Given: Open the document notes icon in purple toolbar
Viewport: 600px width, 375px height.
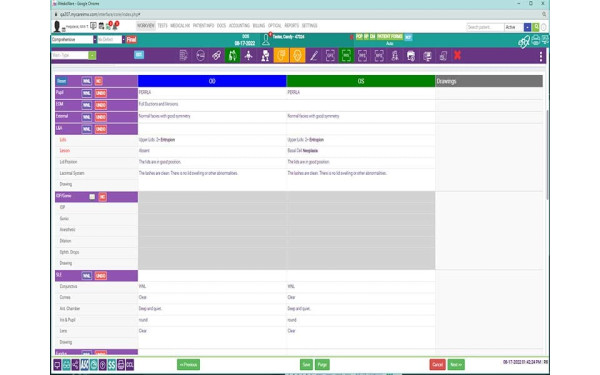Looking at the screenshot, I should point(184,56).
